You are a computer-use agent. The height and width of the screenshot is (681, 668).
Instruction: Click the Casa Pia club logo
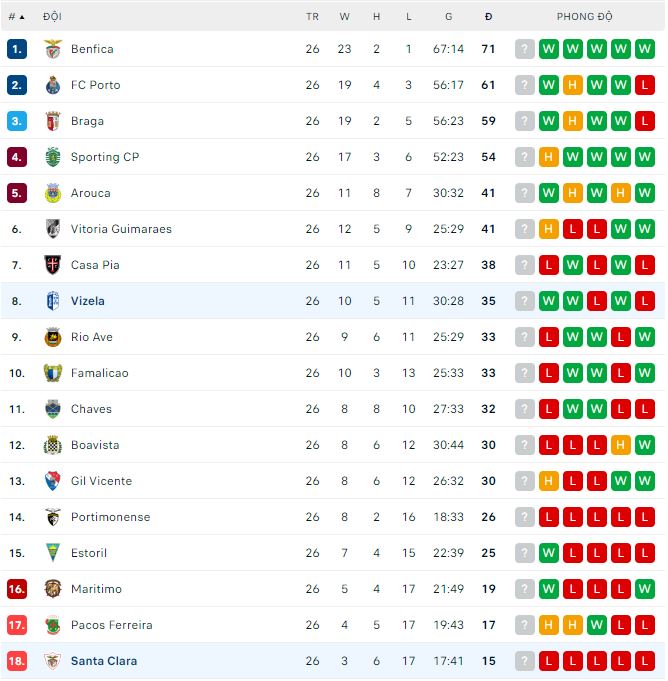53,265
